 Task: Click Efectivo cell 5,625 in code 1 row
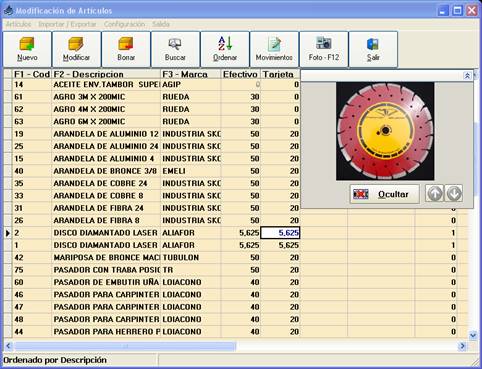point(240,245)
